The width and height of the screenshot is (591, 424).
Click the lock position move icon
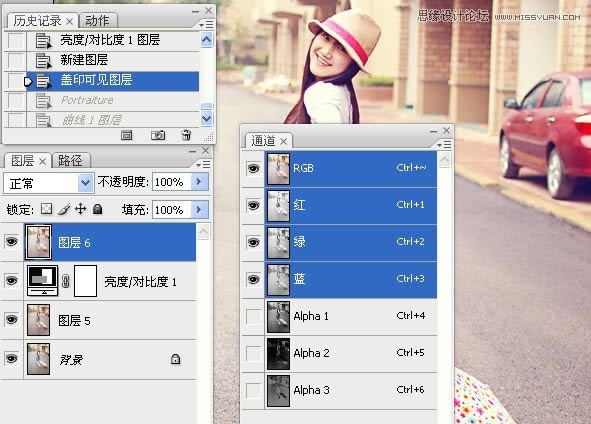pyautogui.click(x=81, y=209)
